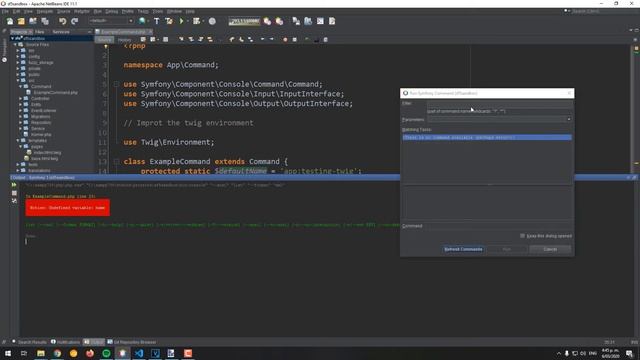
Task: Click the Refresh Commands button
Action: coord(463,249)
